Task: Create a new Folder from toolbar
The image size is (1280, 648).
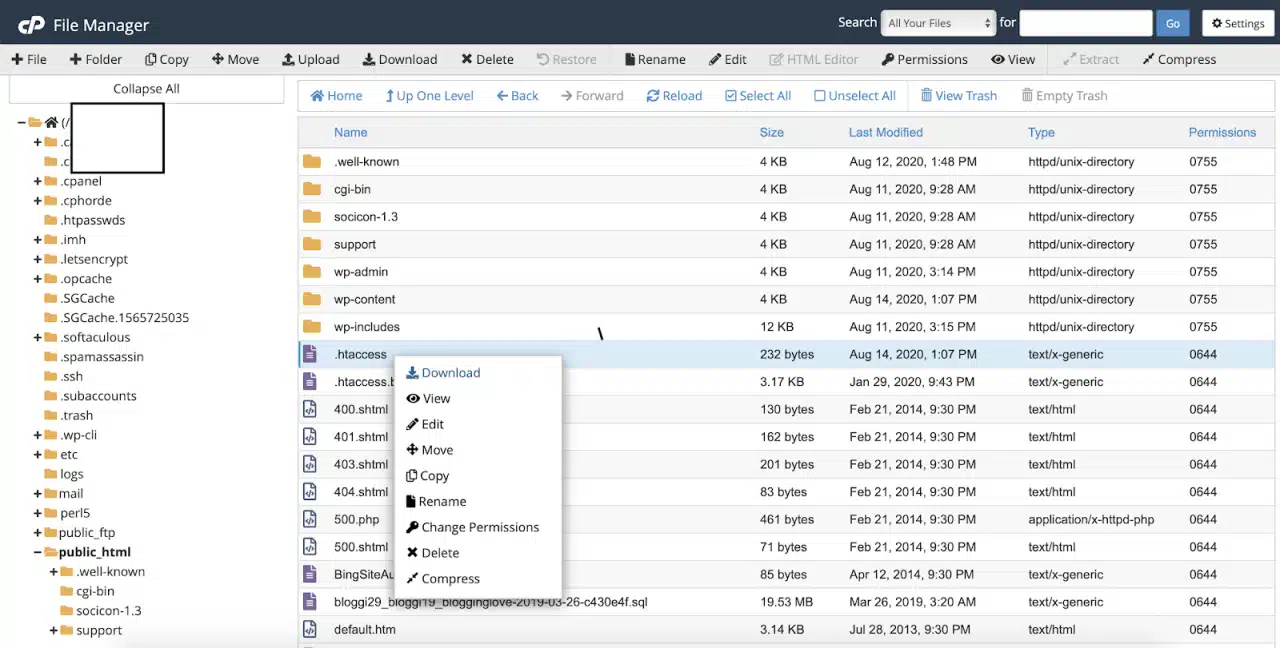Action: (x=95, y=59)
